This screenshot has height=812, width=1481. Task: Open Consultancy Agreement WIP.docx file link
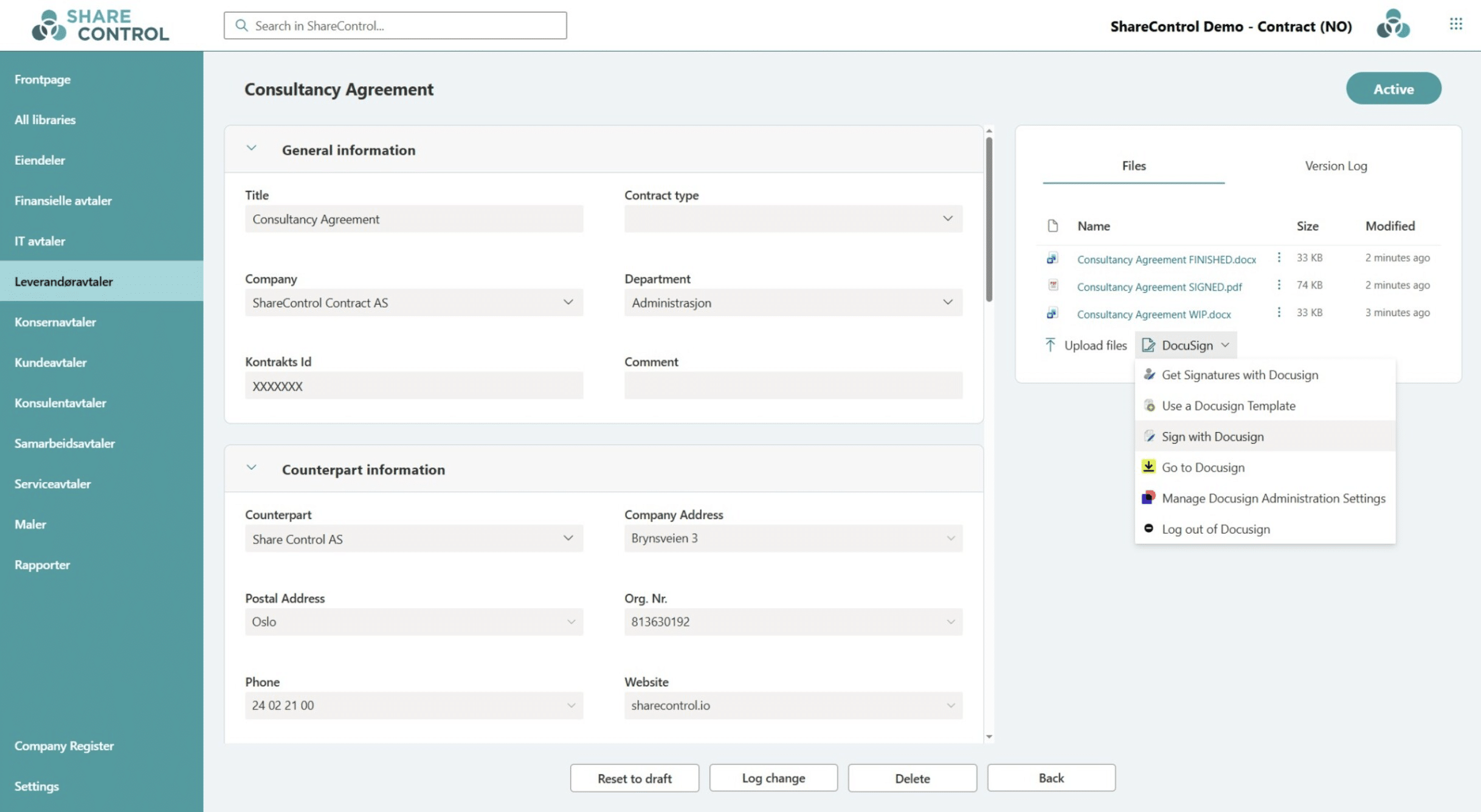(1153, 314)
